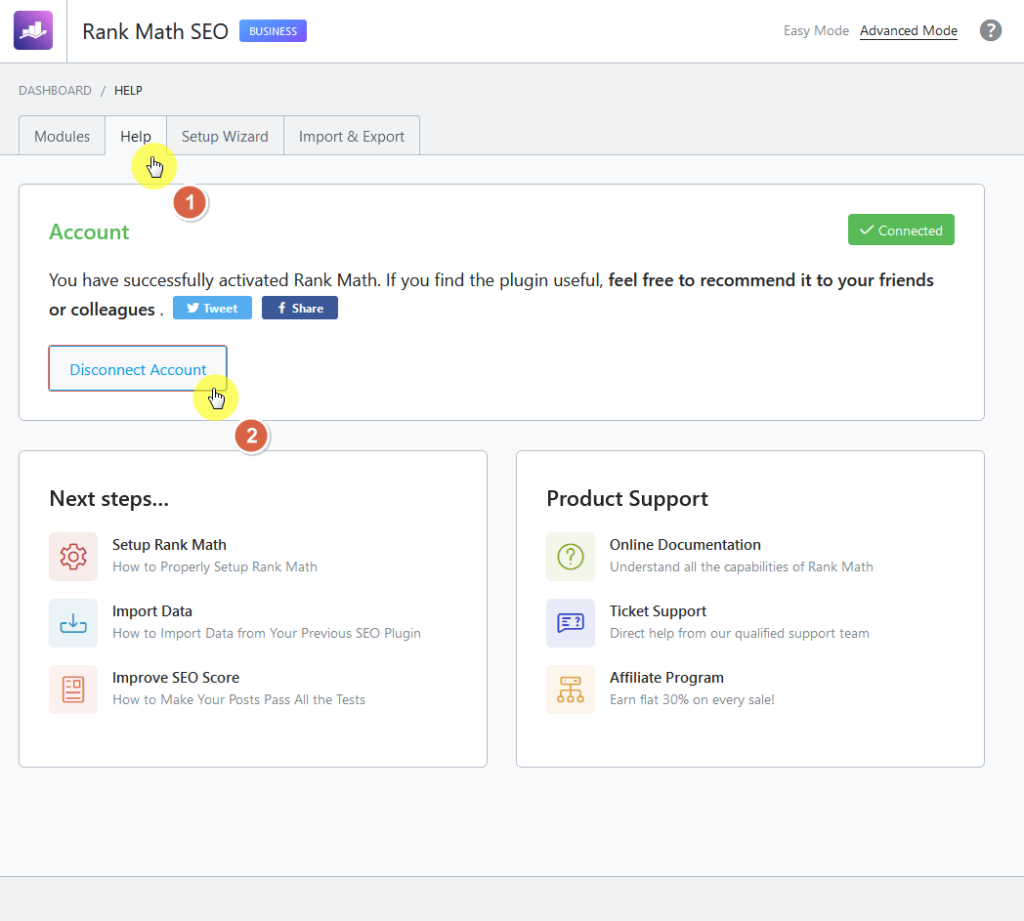
Task: Click the green Connected status badge
Action: (x=901, y=230)
